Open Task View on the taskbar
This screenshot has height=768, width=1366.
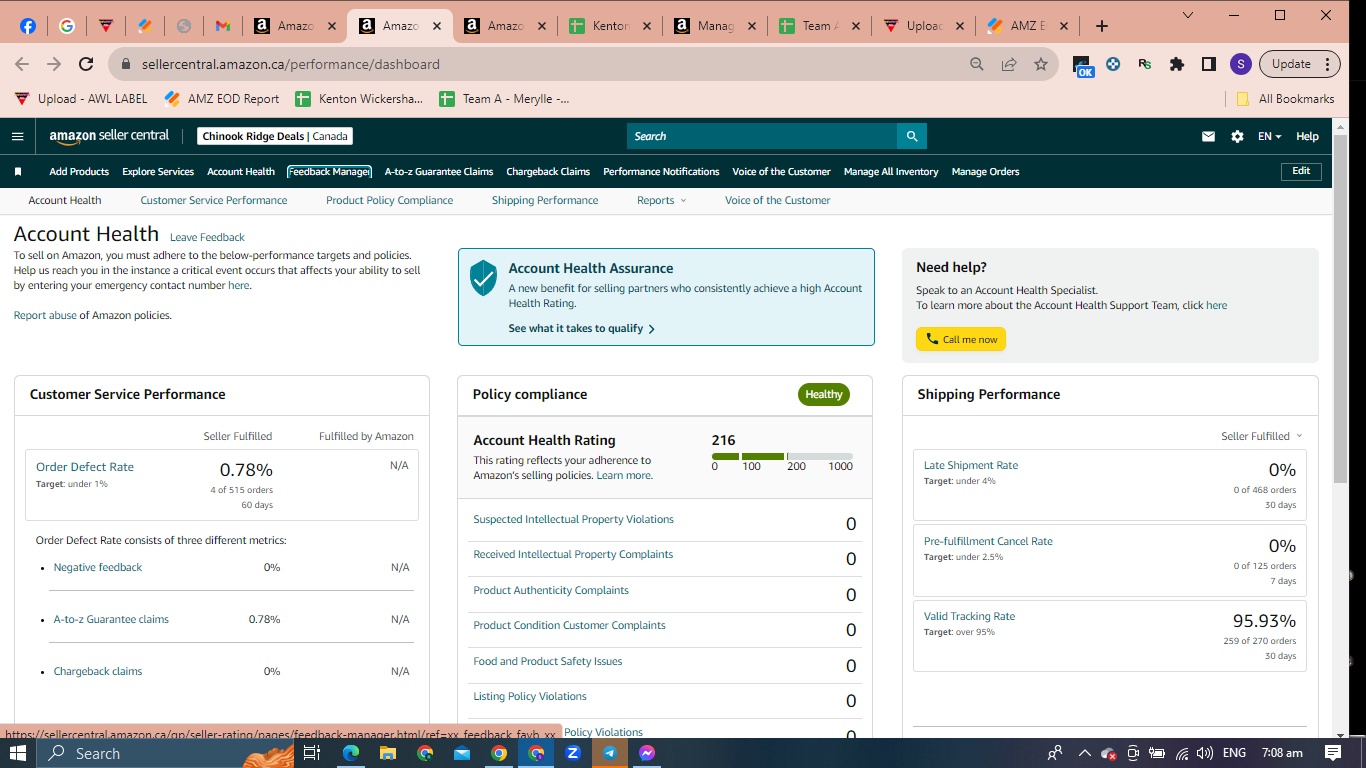click(311, 753)
